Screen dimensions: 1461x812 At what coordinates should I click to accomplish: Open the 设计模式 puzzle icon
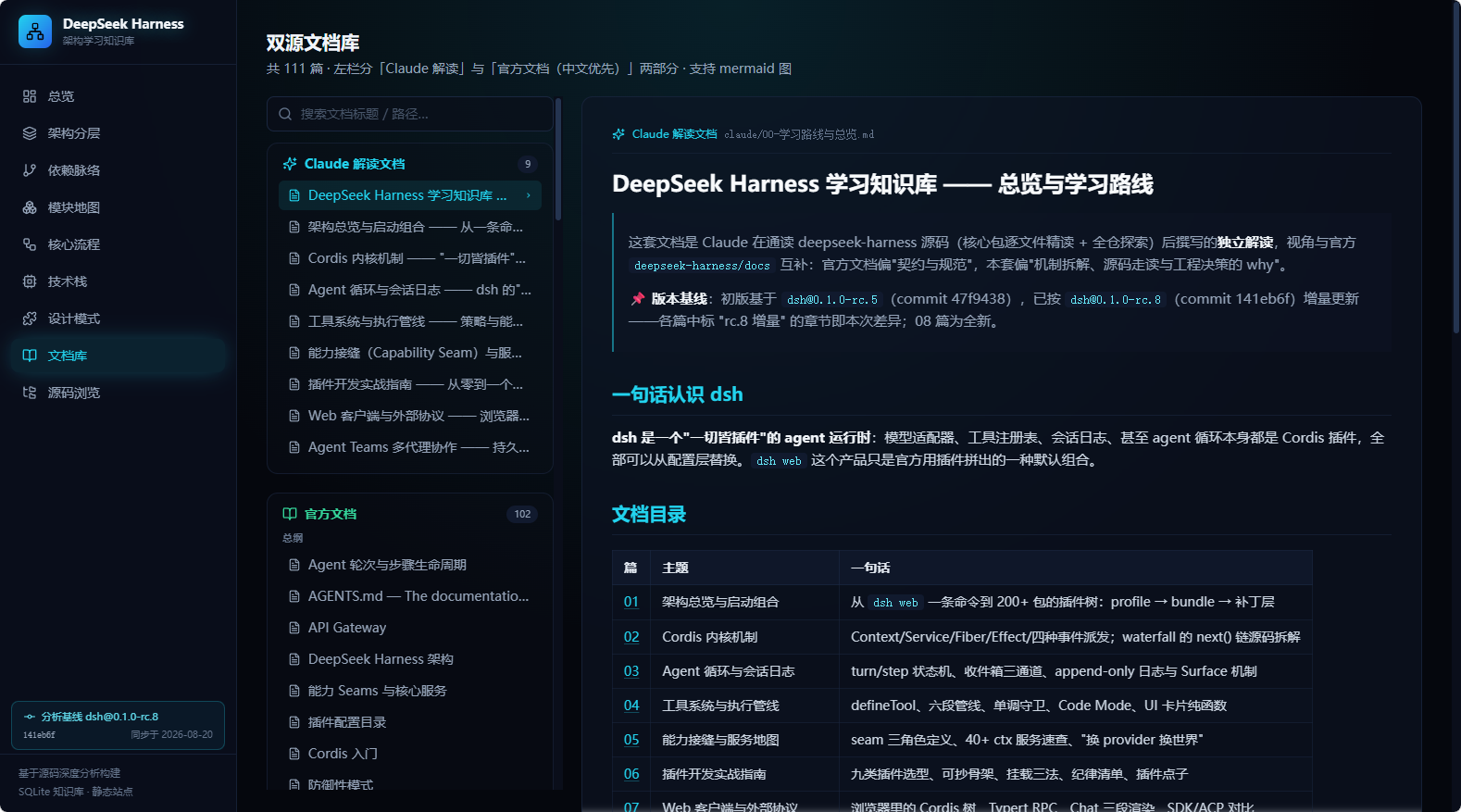click(30, 319)
